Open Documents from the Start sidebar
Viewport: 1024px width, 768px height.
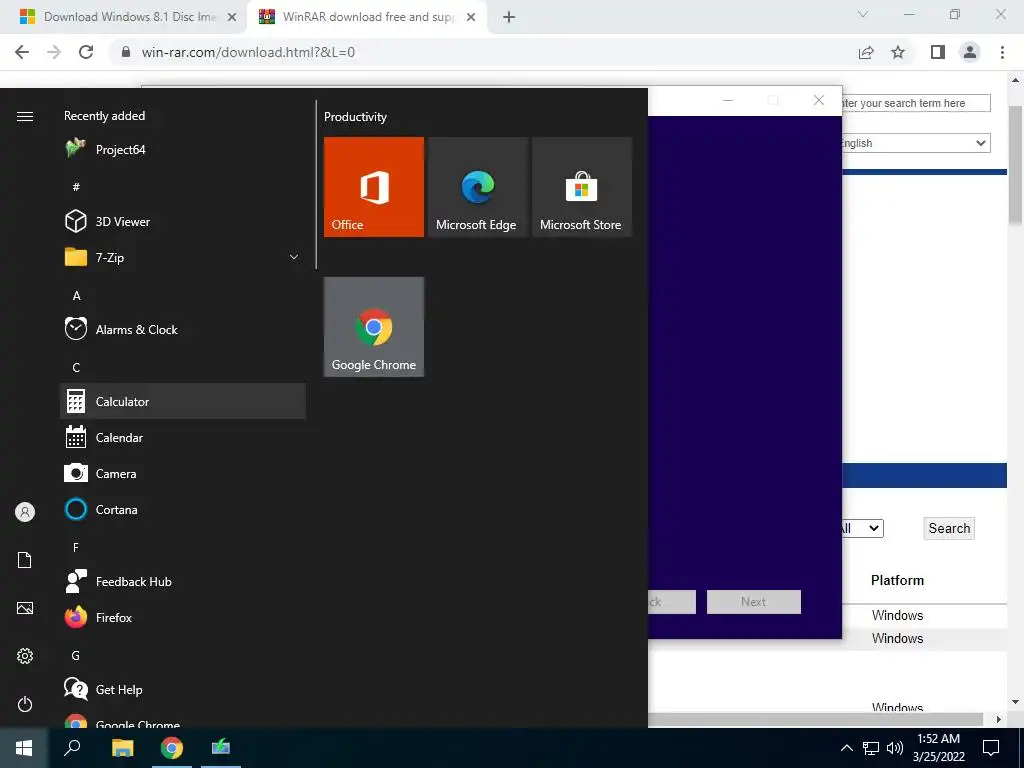pyautogui.click(x=25, y=560)
